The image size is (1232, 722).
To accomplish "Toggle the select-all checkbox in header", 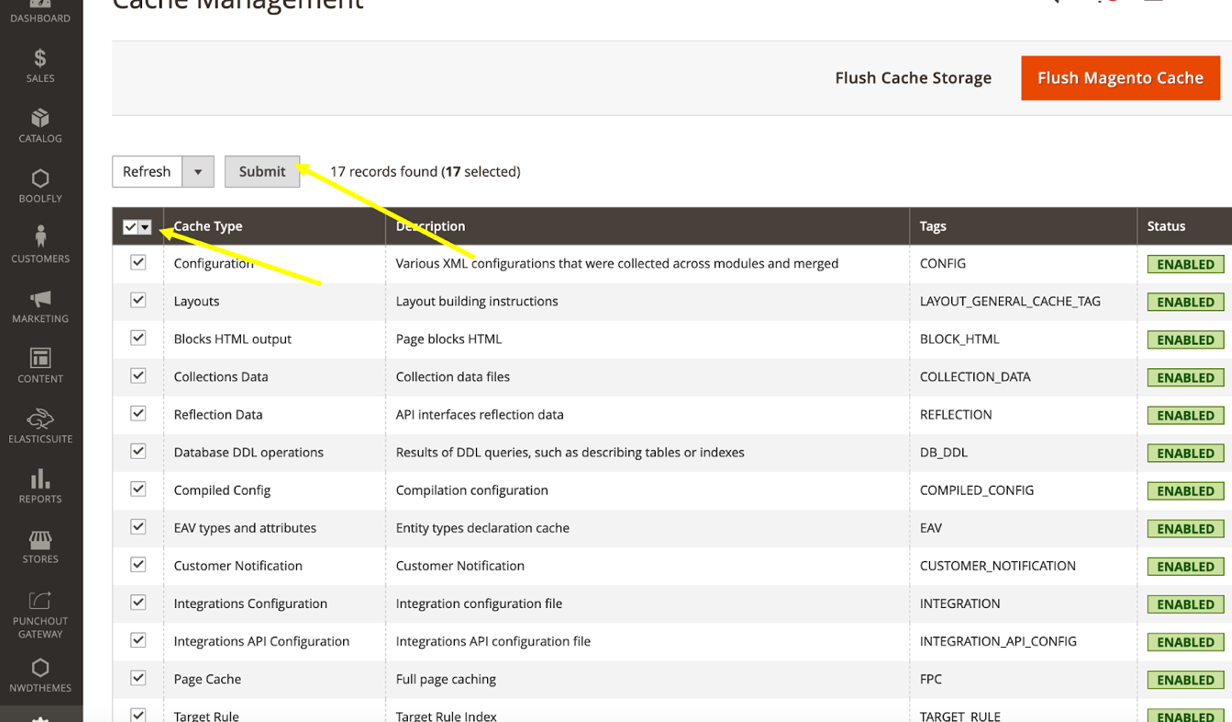I will 132,227.
